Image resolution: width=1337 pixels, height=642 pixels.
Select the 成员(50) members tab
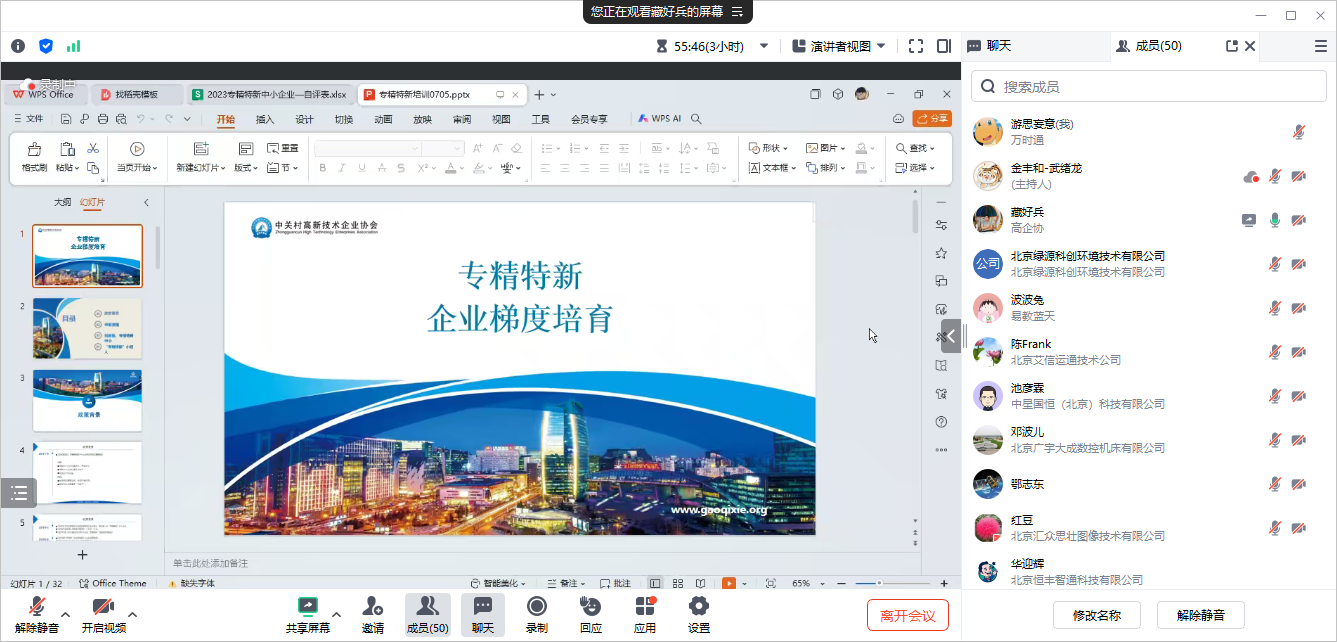[x=1149, y=46]
